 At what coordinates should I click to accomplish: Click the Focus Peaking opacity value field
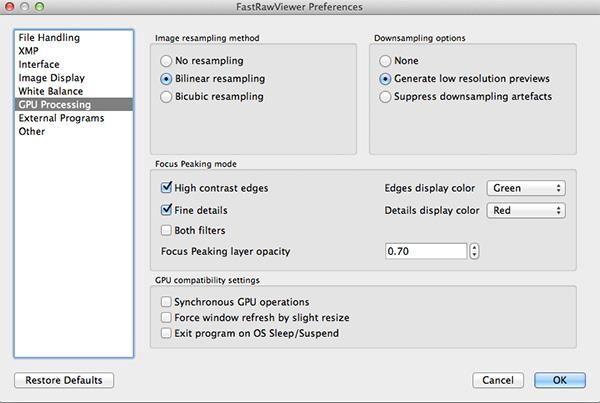point(426,251)
